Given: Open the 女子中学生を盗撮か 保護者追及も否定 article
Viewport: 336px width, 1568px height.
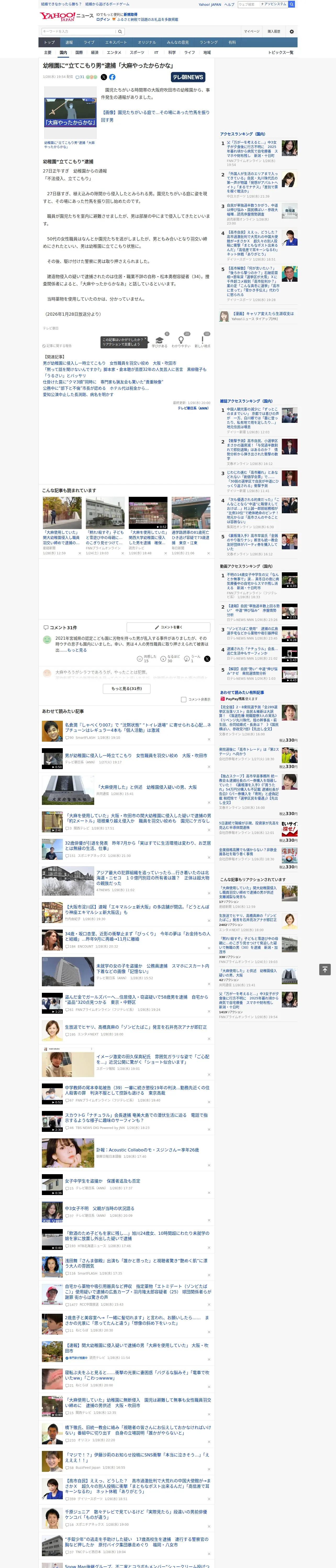Looking at the screenshot, I should [x=102, y=1181].
